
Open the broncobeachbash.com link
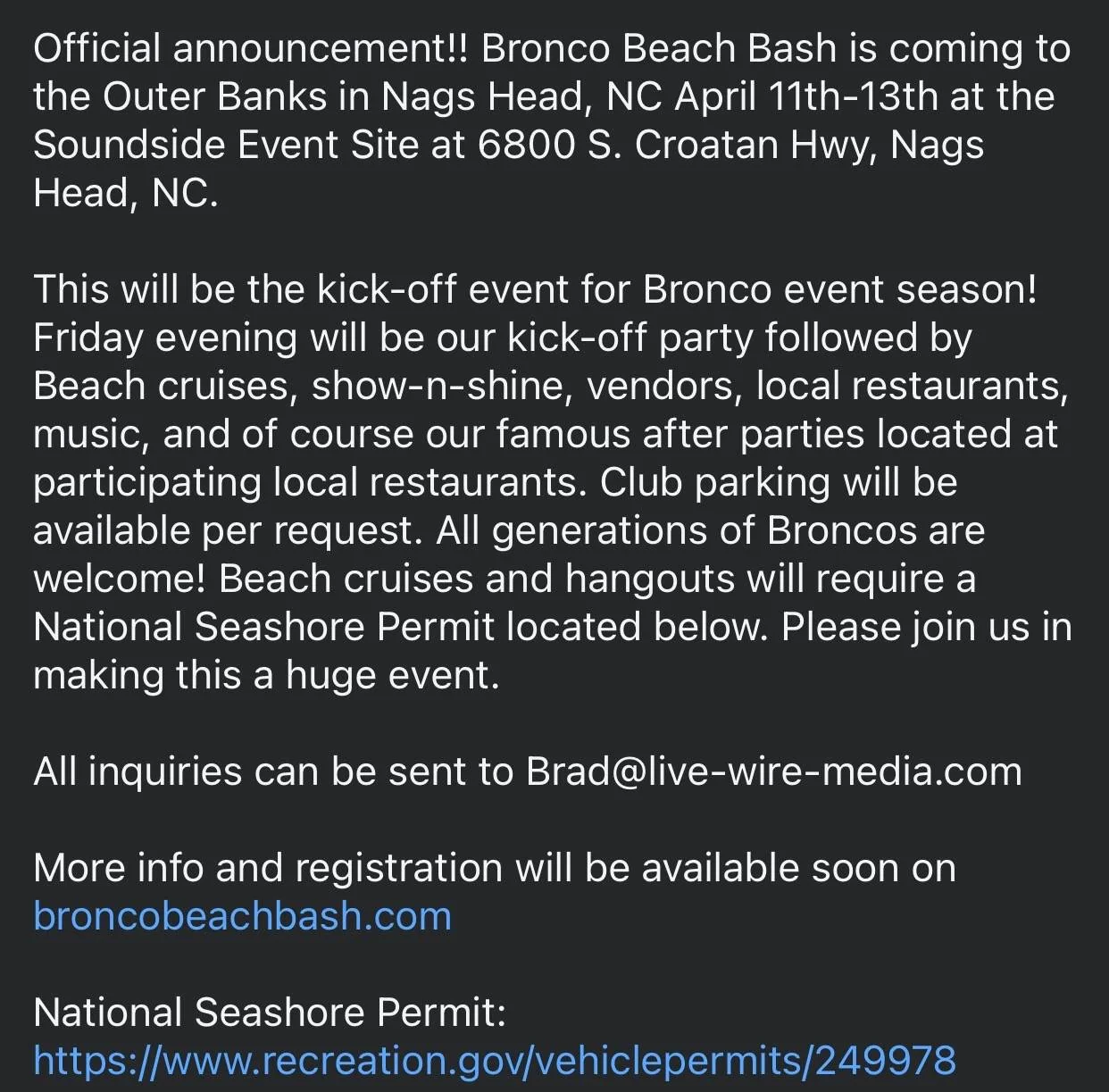(242, 916)
